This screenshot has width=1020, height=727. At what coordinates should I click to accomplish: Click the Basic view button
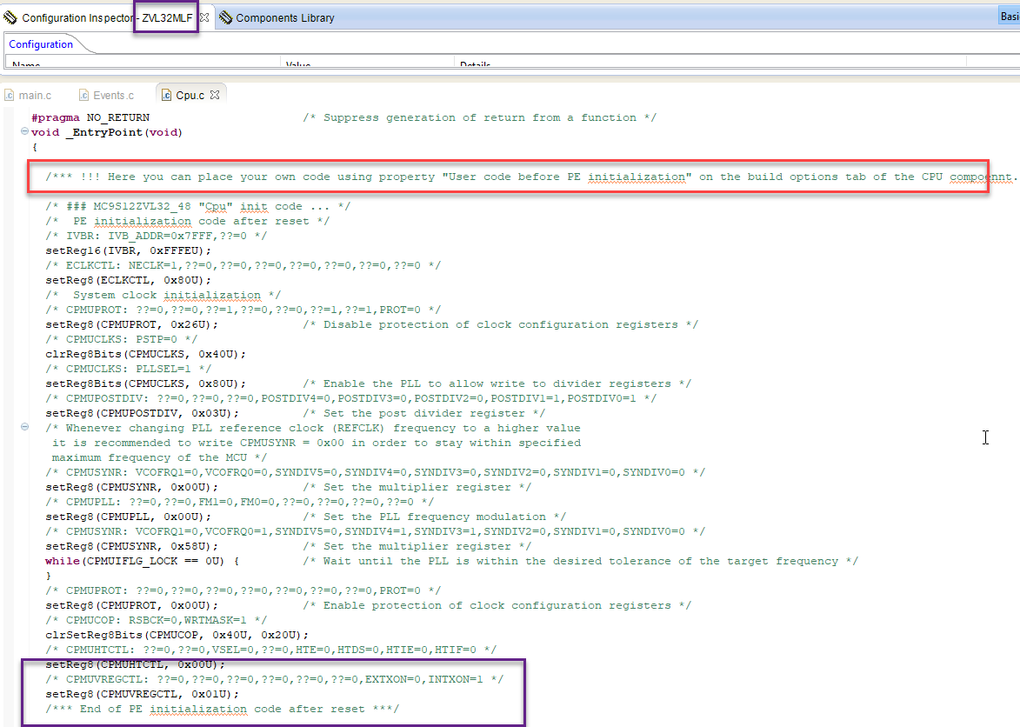pyautogui.click(x=1010, y=16)
